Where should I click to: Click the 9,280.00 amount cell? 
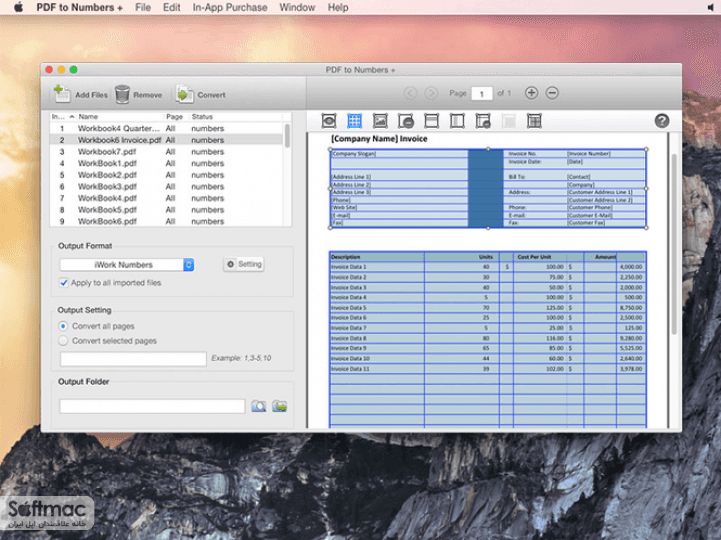click(631, 338)
